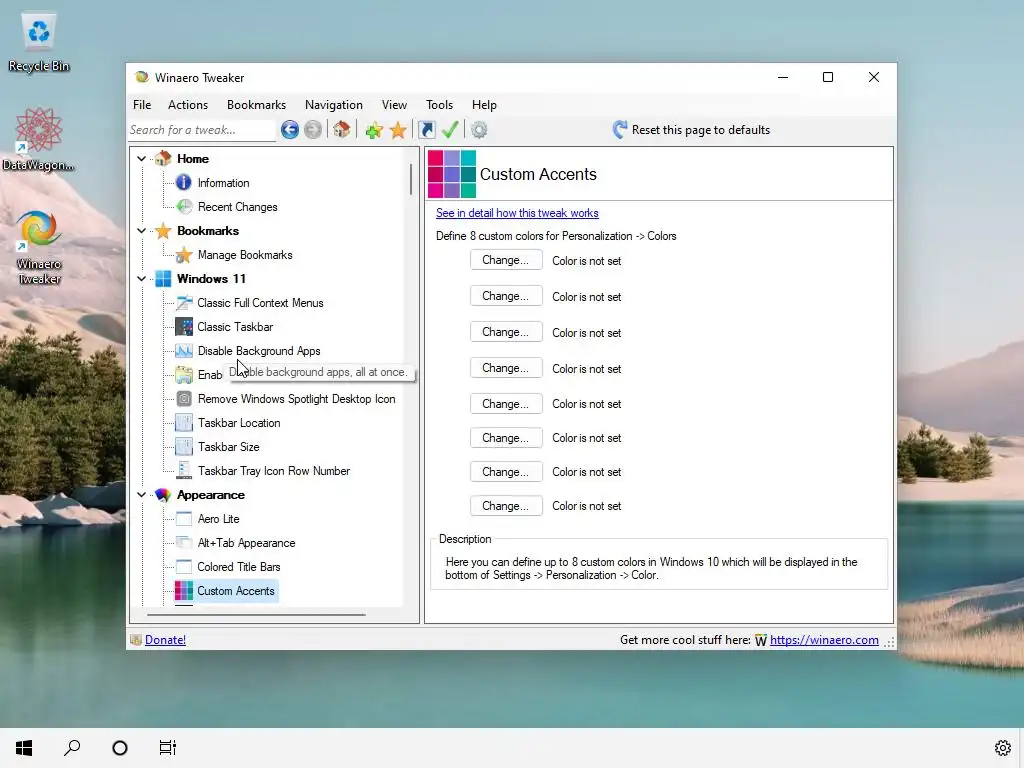Image resolution: width=1024 pixels, height=768 pixels.
Task: Click the add bookmark star with plus
Action: (374, 130)
